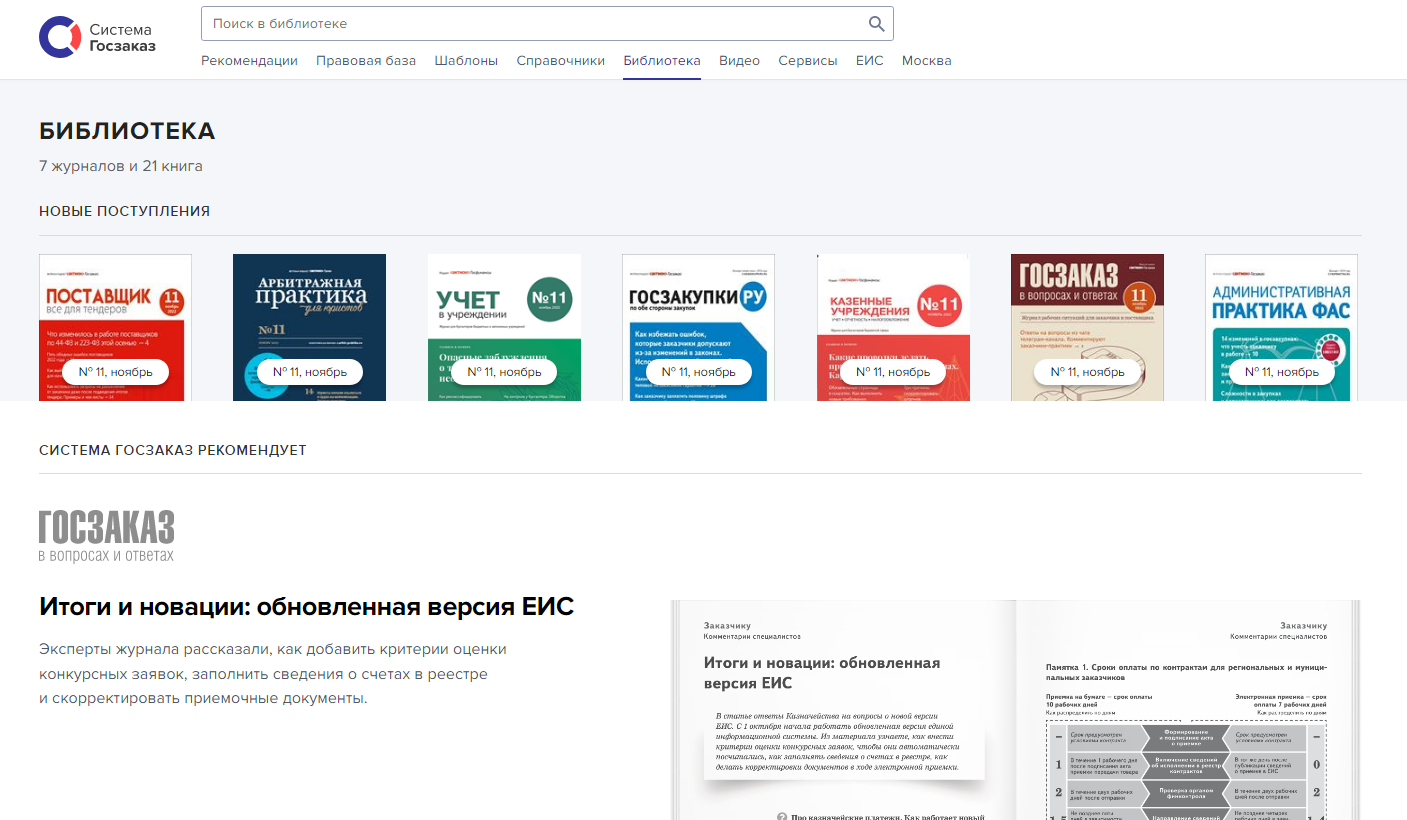Click № 11 badge on Казенные учреждения
This screenshot has height=820, width=1407.
[x=893, y=372]
